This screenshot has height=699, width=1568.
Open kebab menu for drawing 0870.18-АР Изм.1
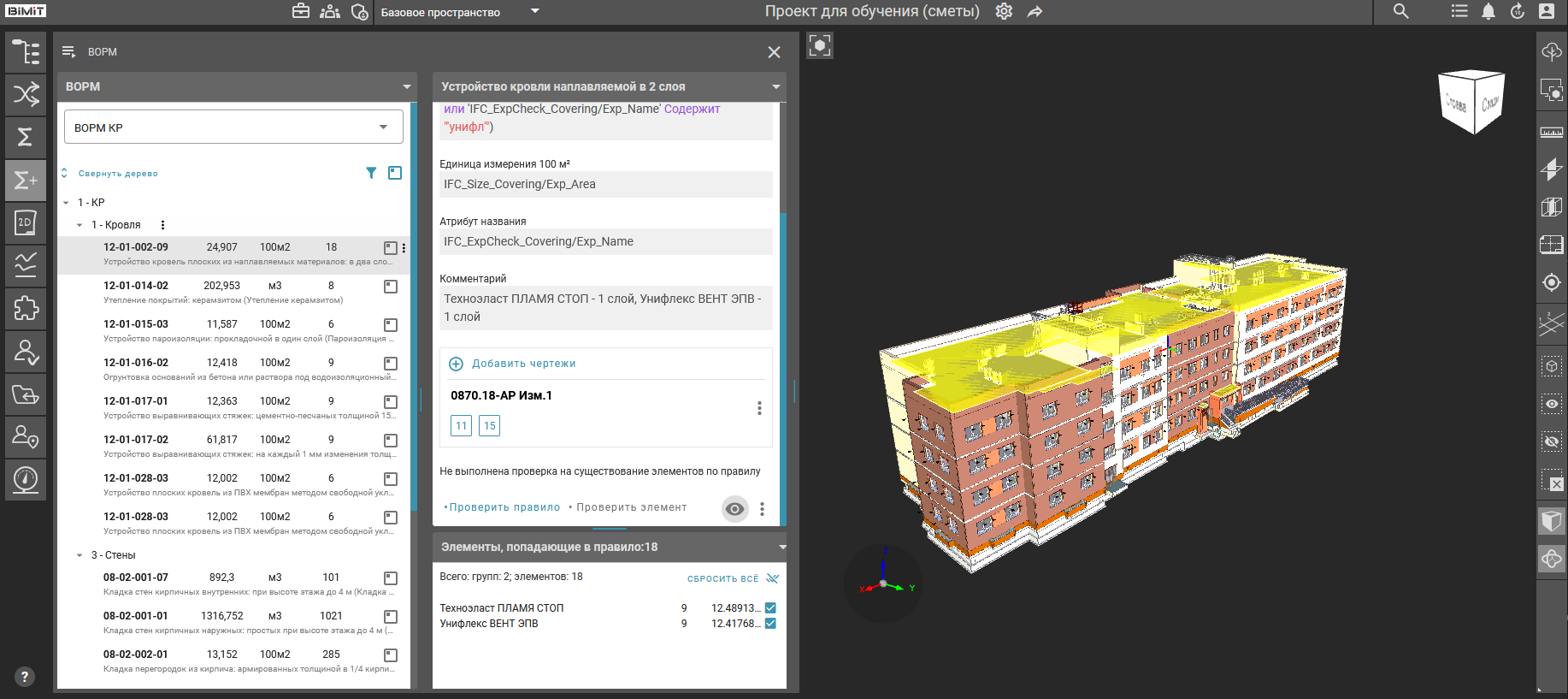click(759, 408)
